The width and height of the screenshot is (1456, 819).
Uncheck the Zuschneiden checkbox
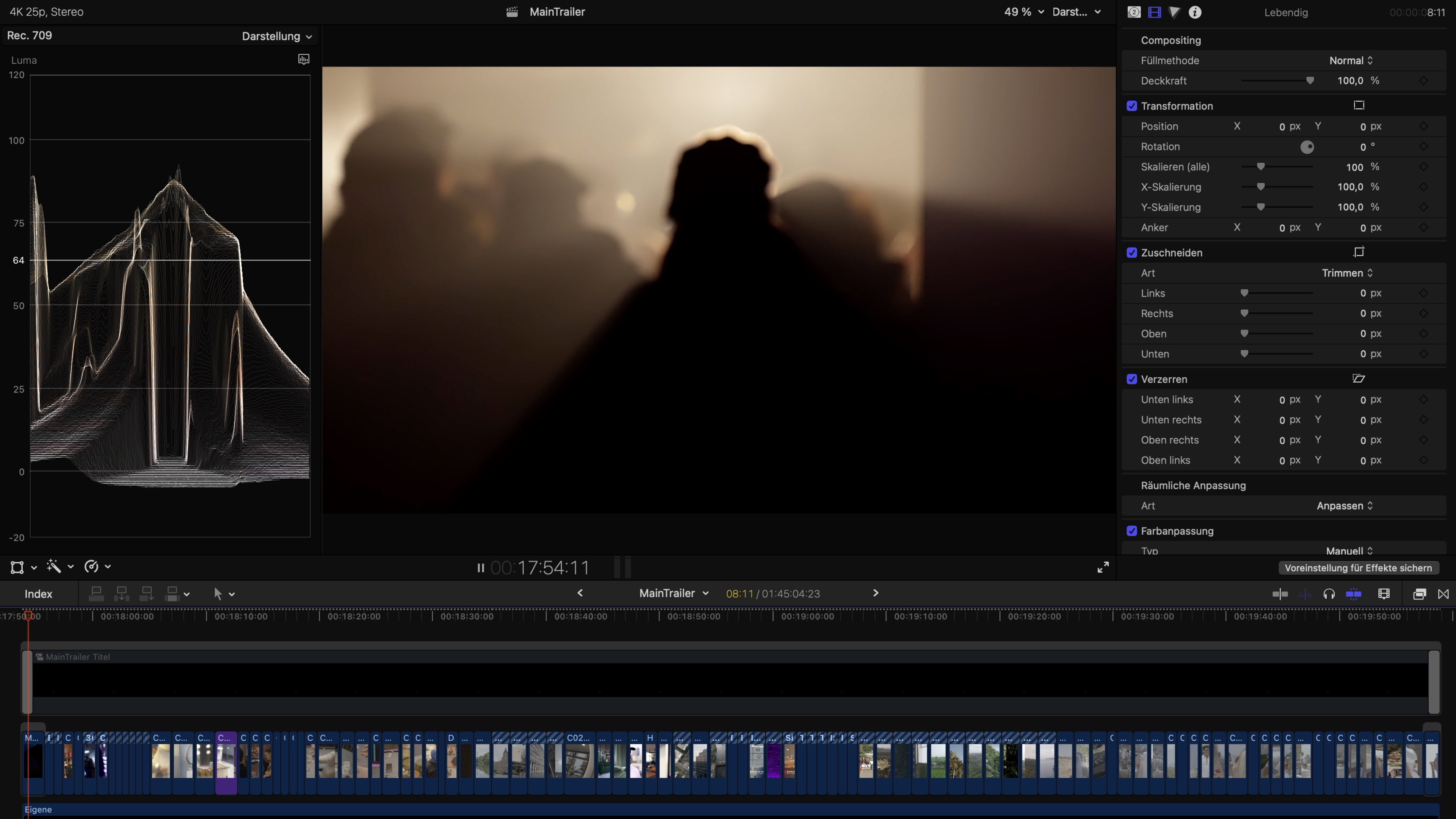pos(1131,253)
